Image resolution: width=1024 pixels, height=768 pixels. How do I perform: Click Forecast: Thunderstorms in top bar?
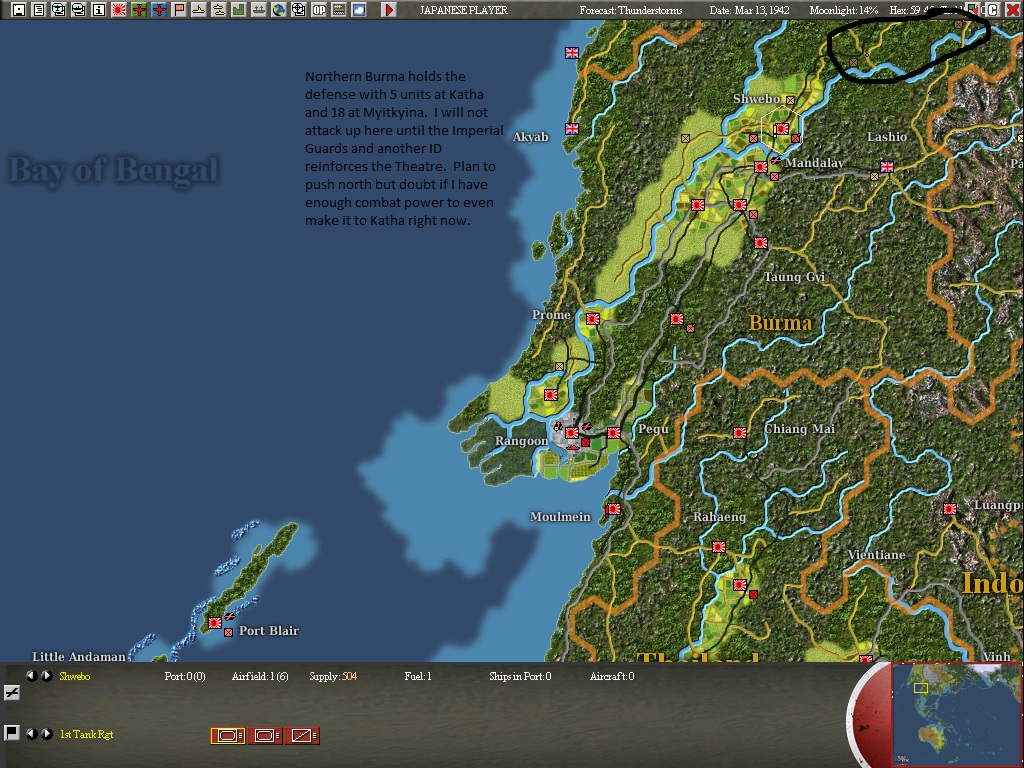(x=631, y=10)
